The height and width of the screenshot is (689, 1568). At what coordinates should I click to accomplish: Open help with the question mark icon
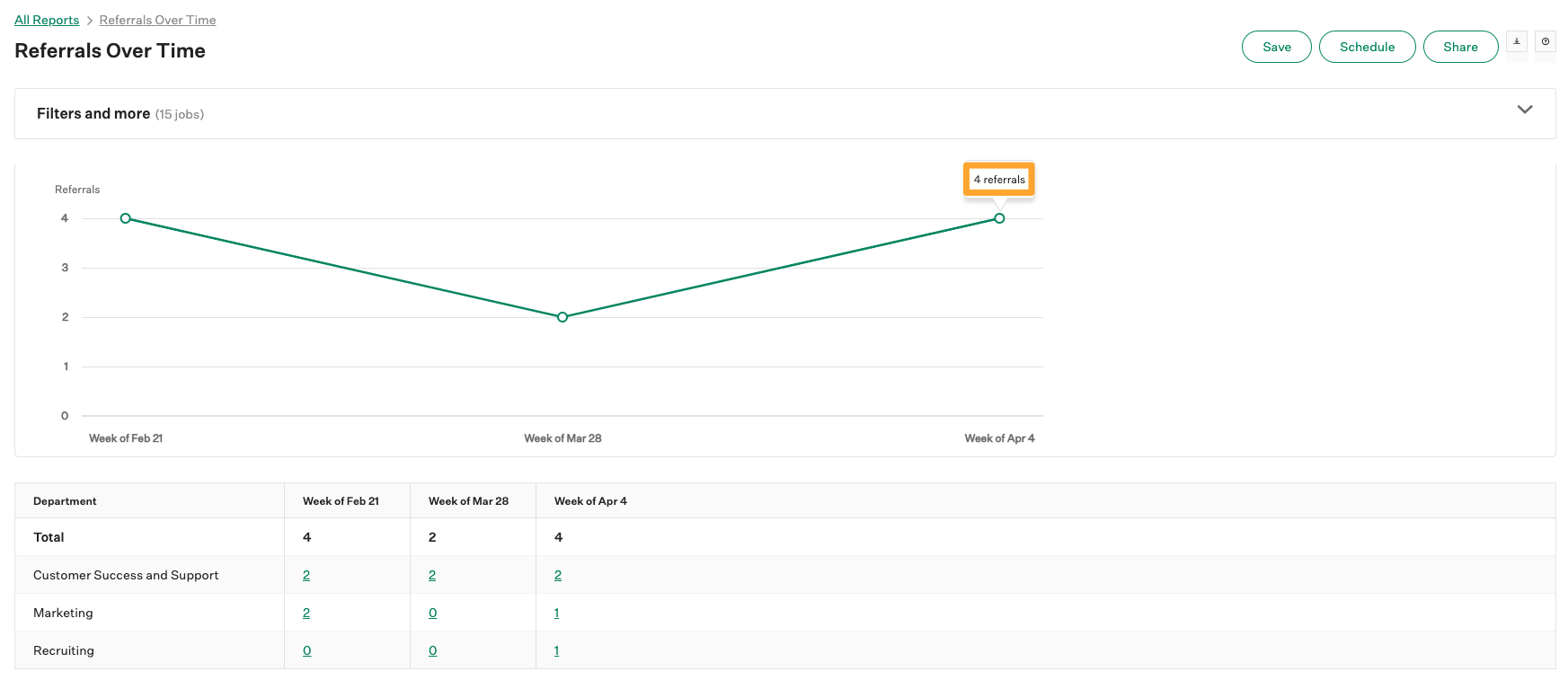point(1546,41)
